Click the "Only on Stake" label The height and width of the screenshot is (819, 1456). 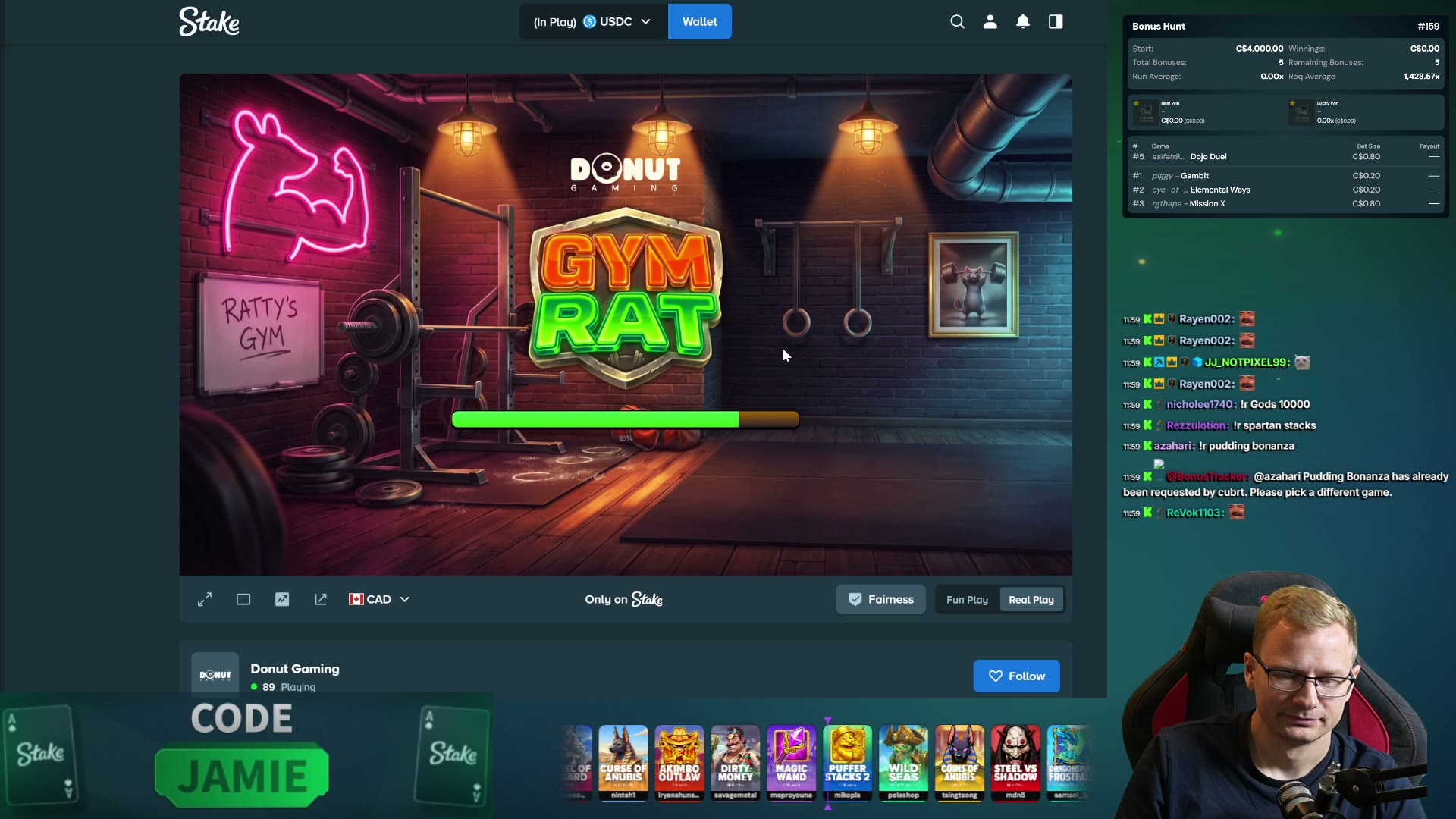[623, 599]
